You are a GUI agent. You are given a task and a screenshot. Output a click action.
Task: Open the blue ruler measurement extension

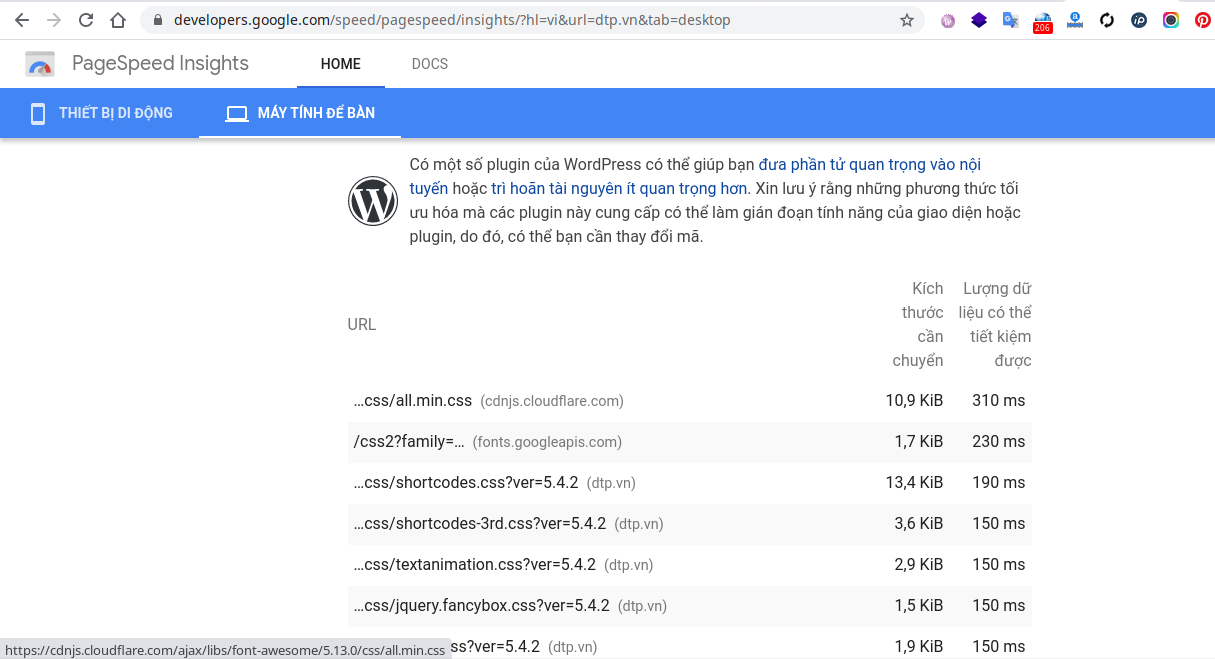(1075, 20)
